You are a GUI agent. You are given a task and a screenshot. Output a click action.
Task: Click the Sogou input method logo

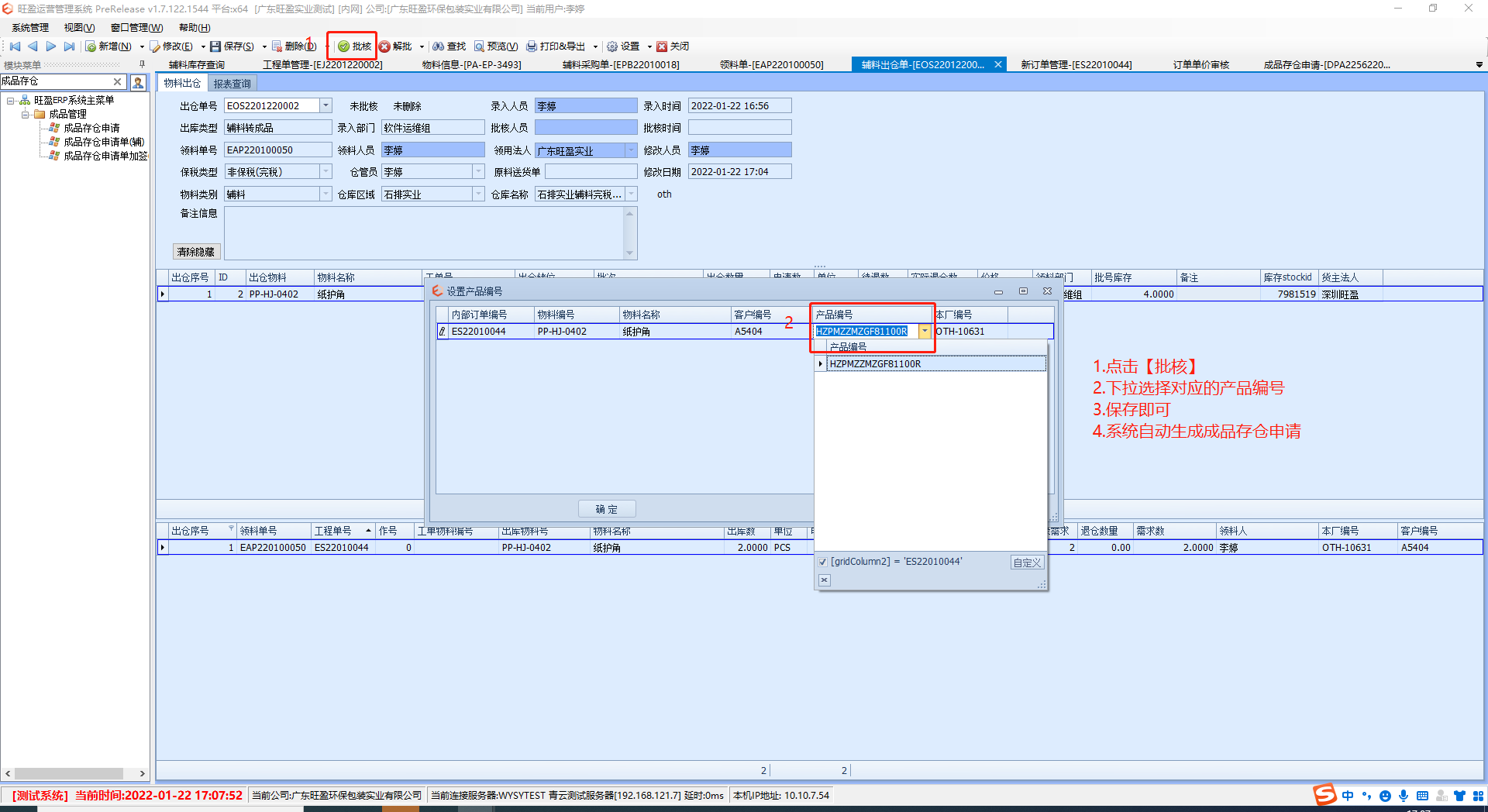click(x=1324, y=795)
